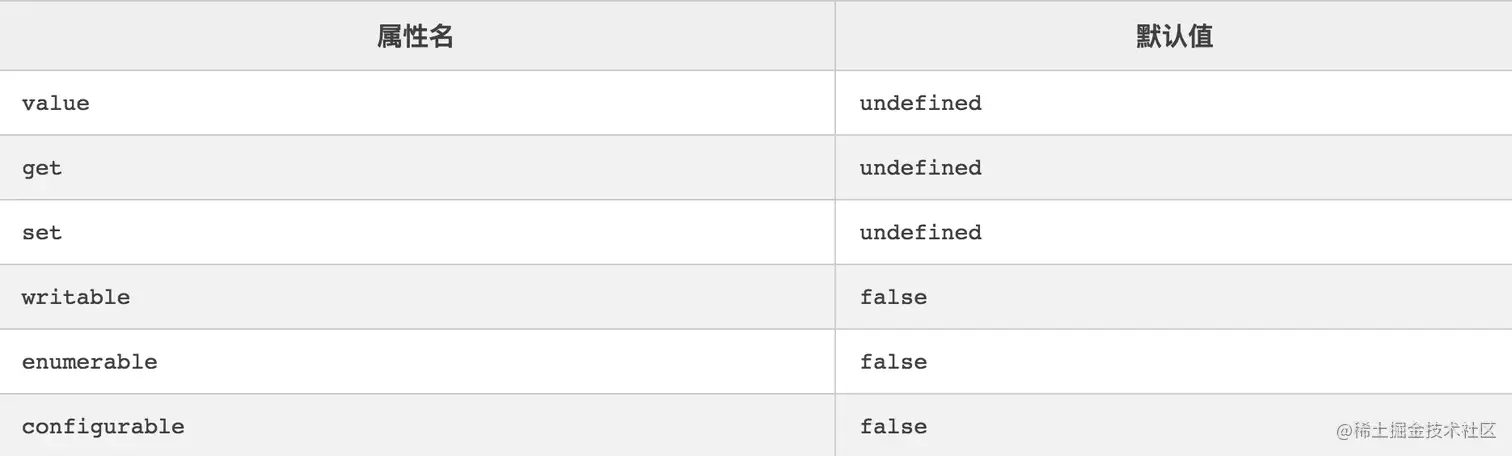This screenshot has height=456, width=1512.
Task: Click undefined default in the value row
Action: 920,103
